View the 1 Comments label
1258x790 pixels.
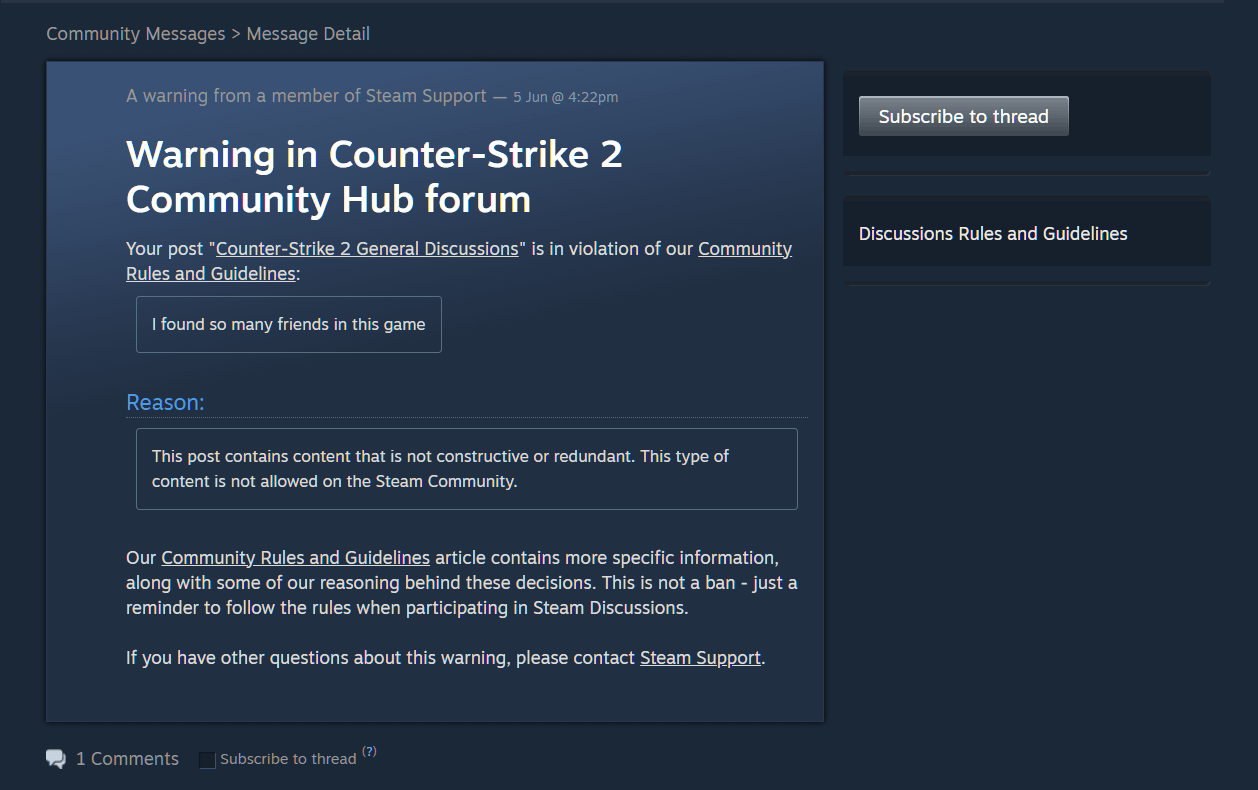tap(127, 759)
